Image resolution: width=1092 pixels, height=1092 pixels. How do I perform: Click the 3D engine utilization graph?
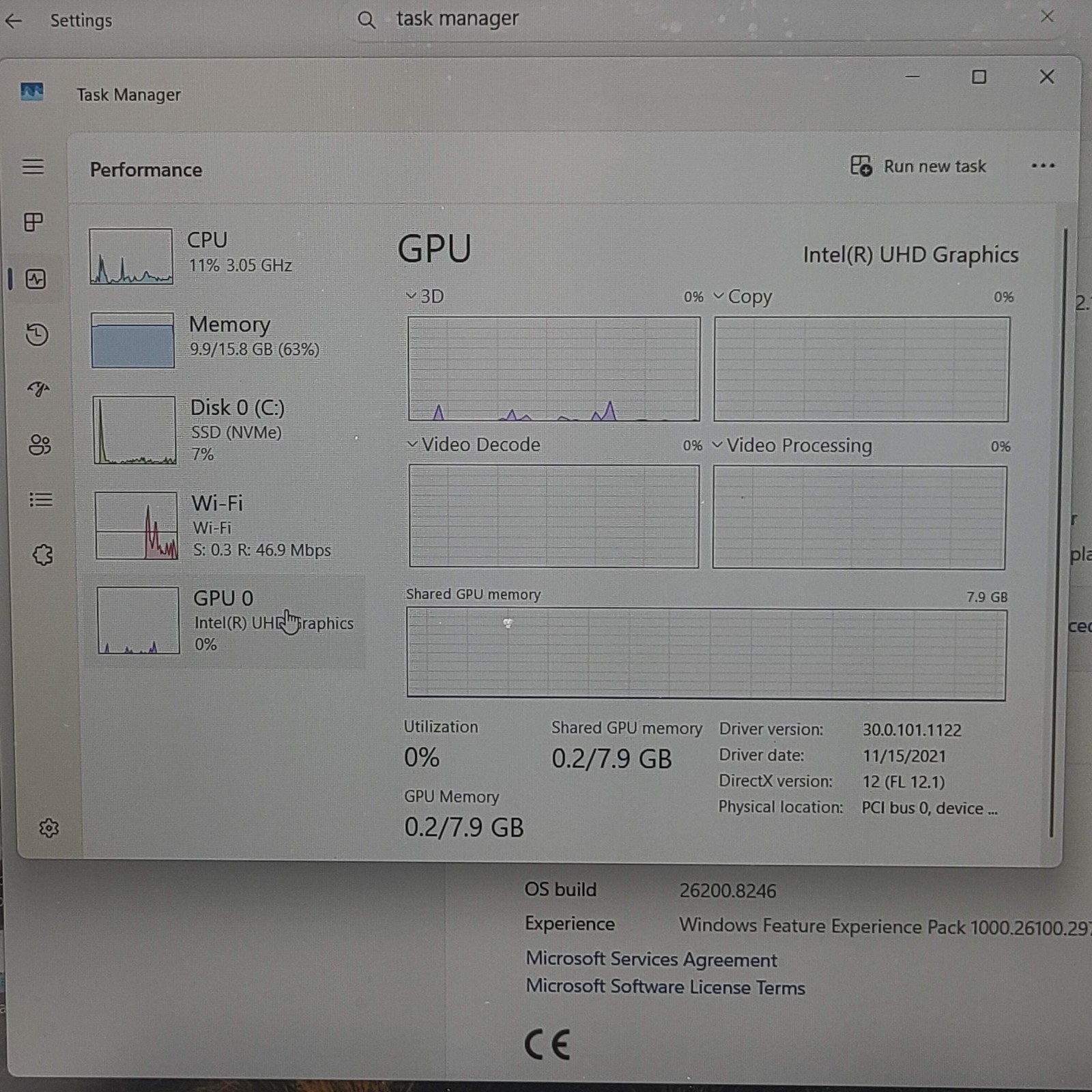click(x=554, y=369)
